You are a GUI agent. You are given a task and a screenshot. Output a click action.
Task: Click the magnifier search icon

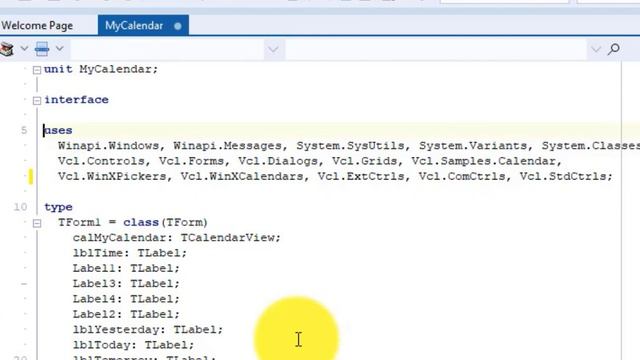tap(613, 49)
